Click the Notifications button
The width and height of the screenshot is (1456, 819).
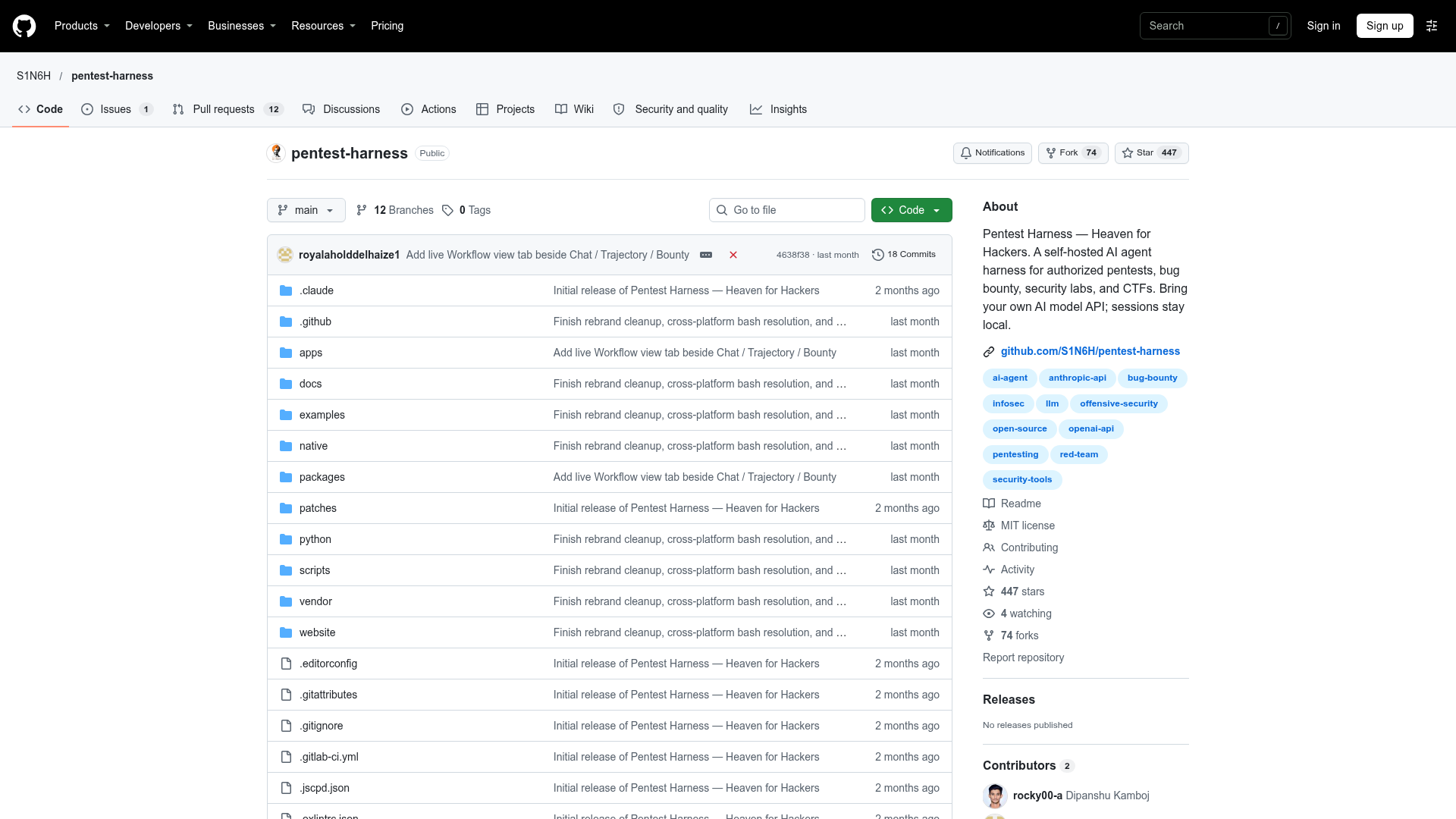(x=993, y=153)
